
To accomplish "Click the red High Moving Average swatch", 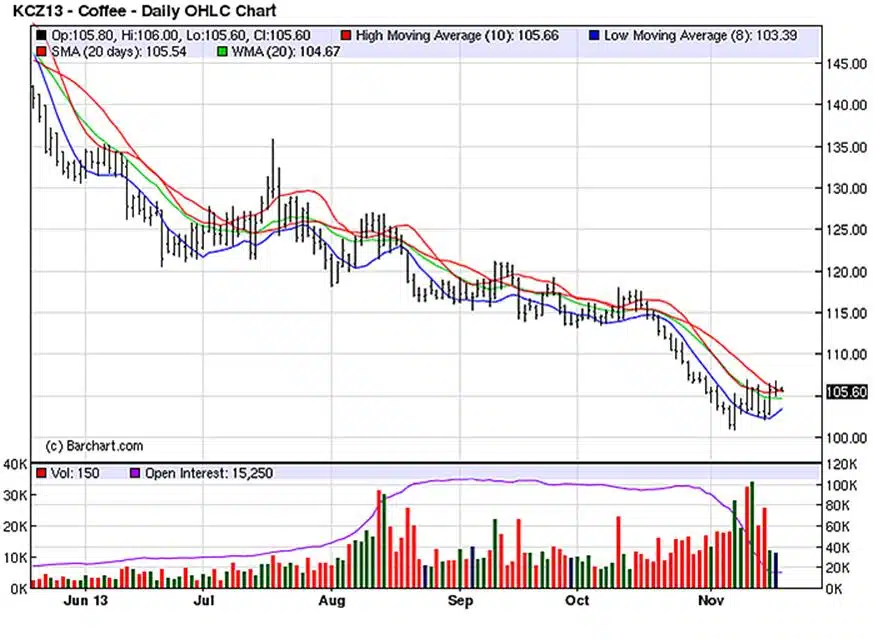I will click(347, 35).
